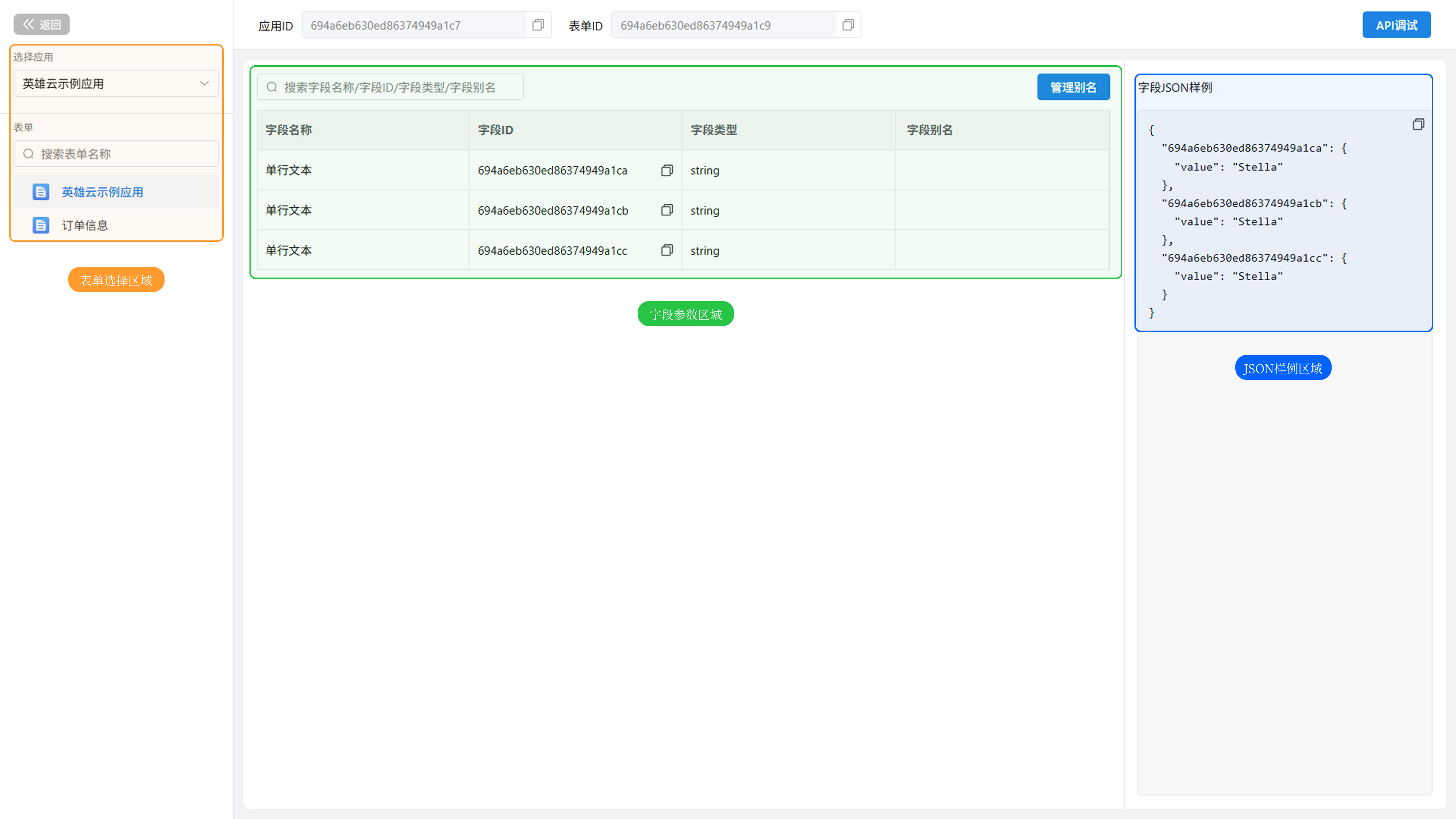Select 英雄云示例应用 in the form list

[102, 192]
